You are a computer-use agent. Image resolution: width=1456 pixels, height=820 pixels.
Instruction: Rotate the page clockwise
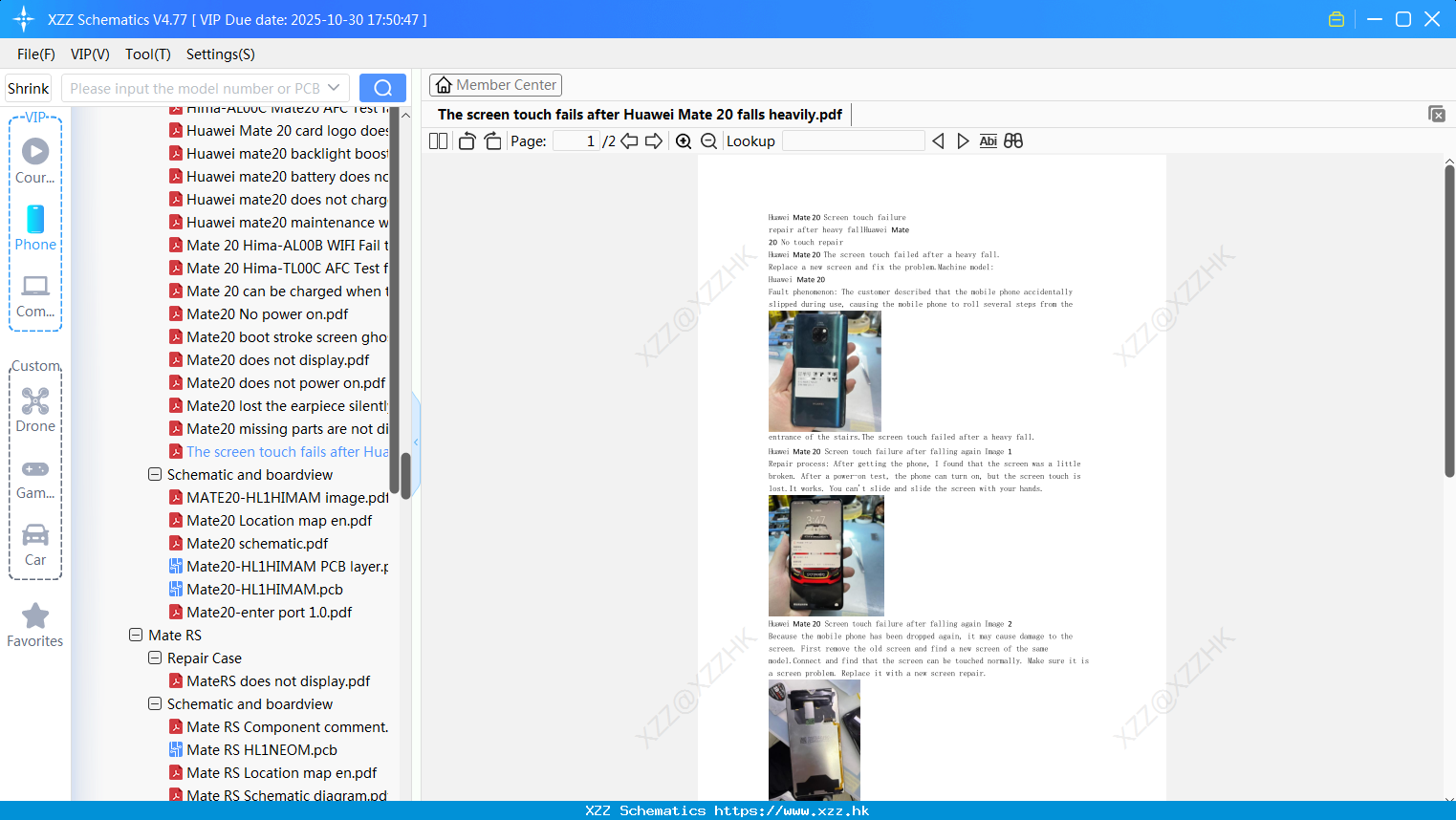492,141
